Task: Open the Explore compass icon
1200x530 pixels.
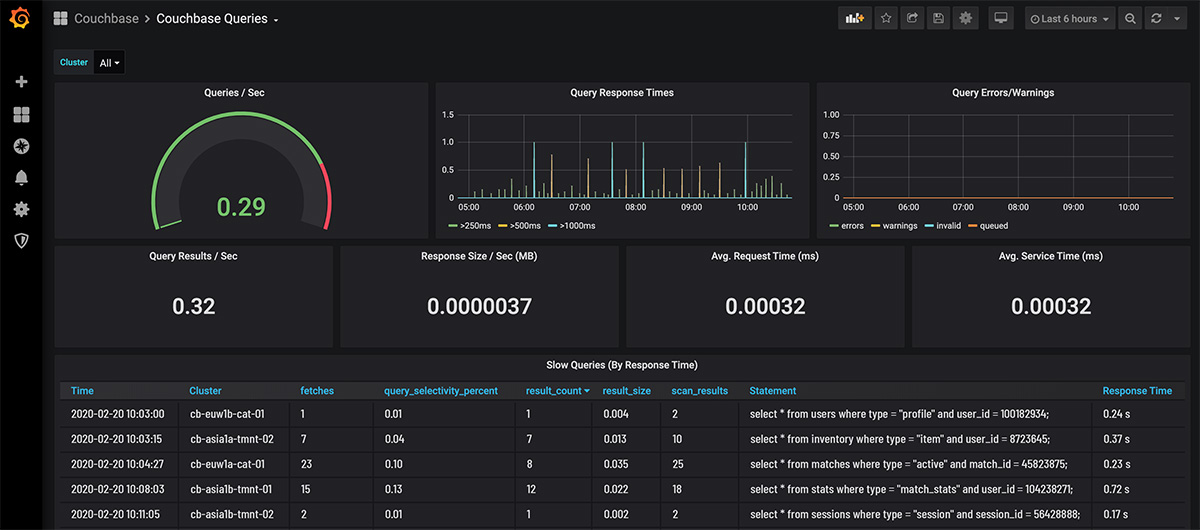Action: pyautogui.click(x=21, y=146)
